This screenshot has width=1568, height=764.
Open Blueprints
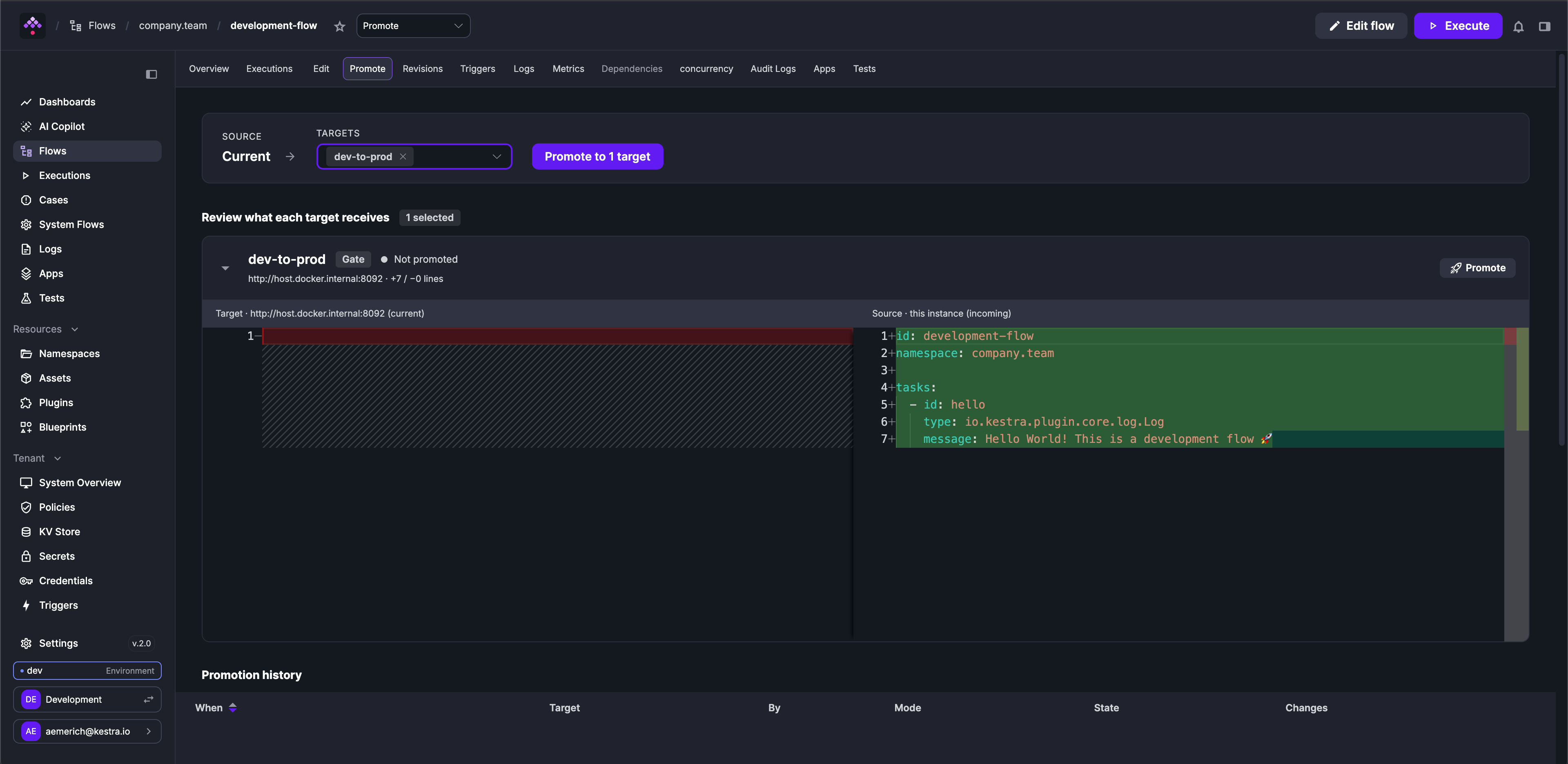[x=87, y=427]
